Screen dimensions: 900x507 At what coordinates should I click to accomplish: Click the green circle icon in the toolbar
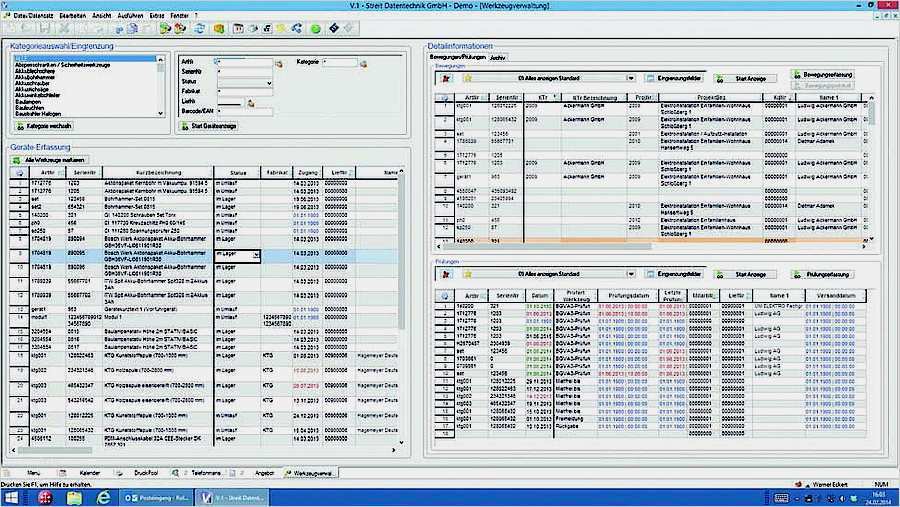314,29
